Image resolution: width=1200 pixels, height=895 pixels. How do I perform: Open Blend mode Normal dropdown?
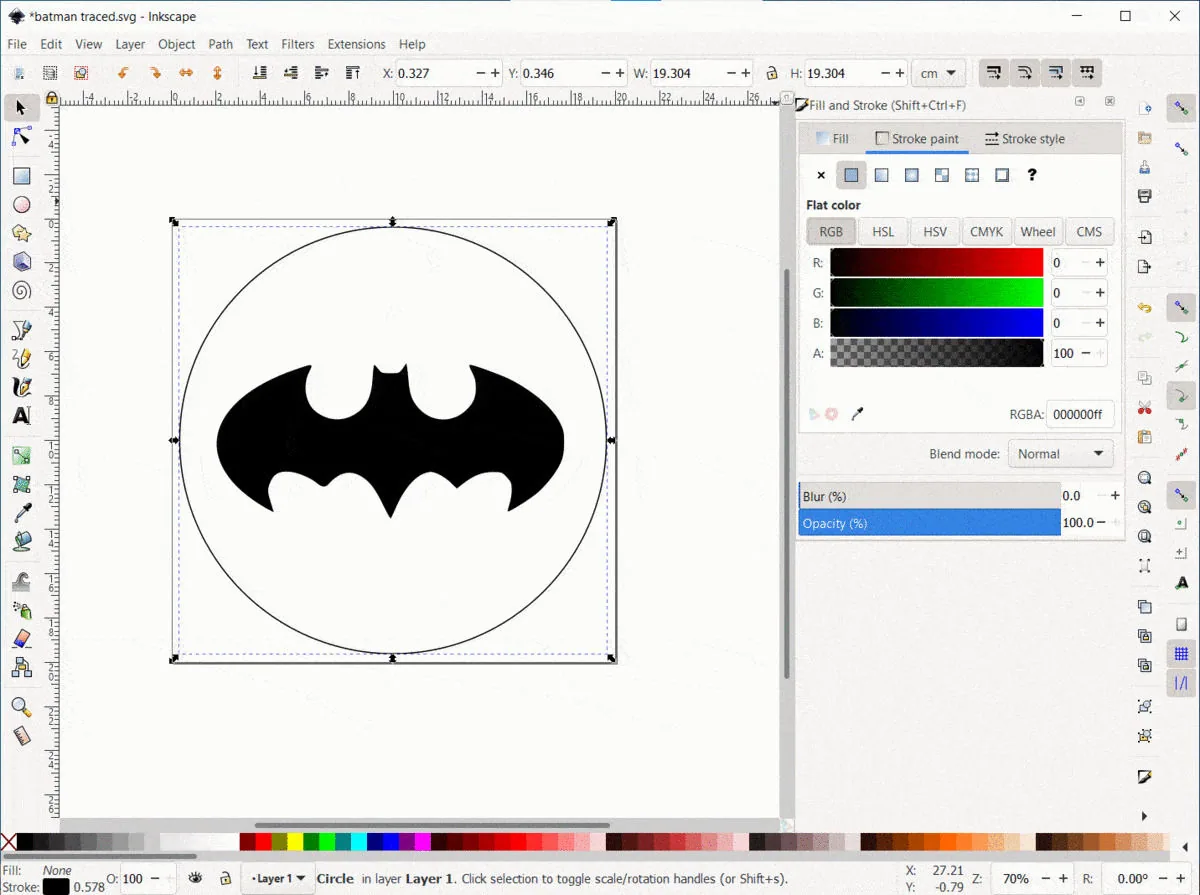tap(1060, 454)
